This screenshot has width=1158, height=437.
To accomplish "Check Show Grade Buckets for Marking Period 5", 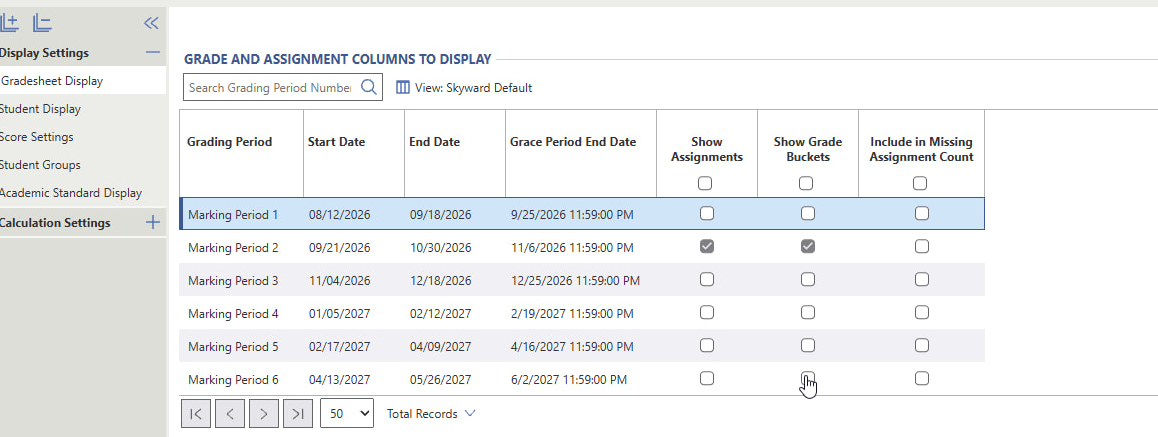I will click(x=808, y=345).
